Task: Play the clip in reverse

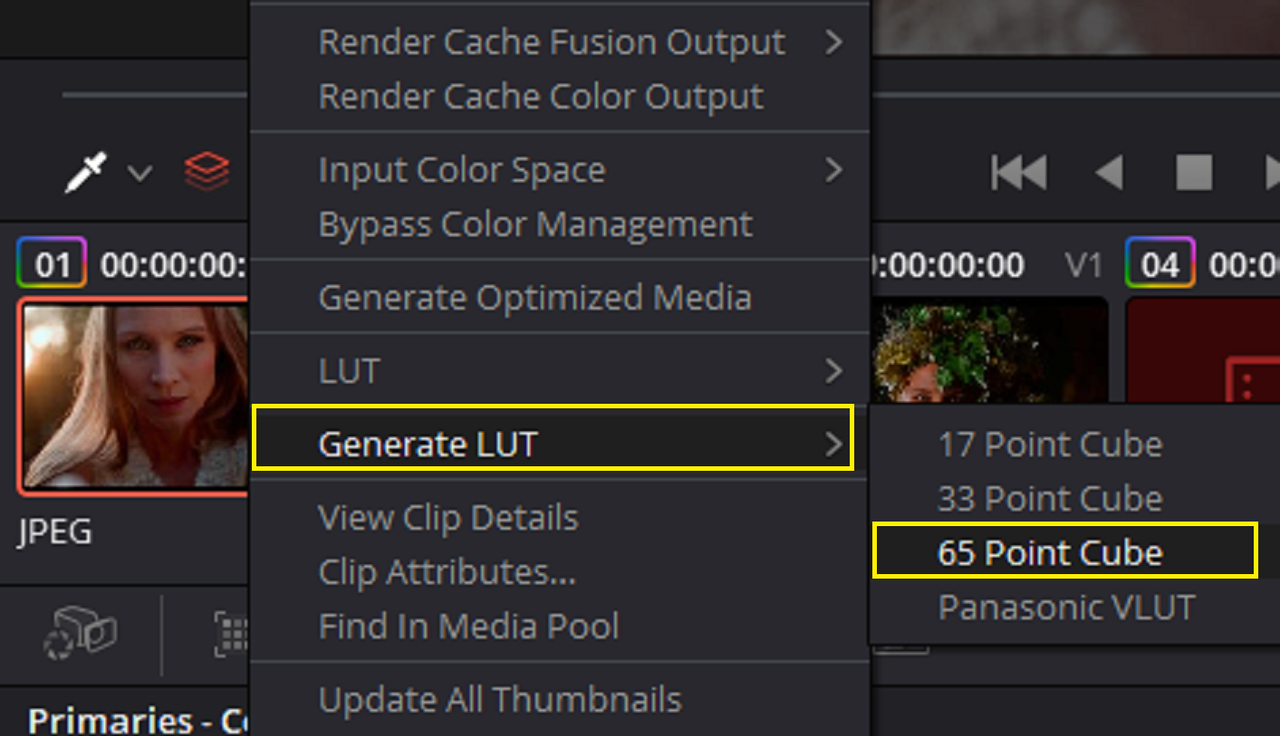Action: pos(1109,172)
